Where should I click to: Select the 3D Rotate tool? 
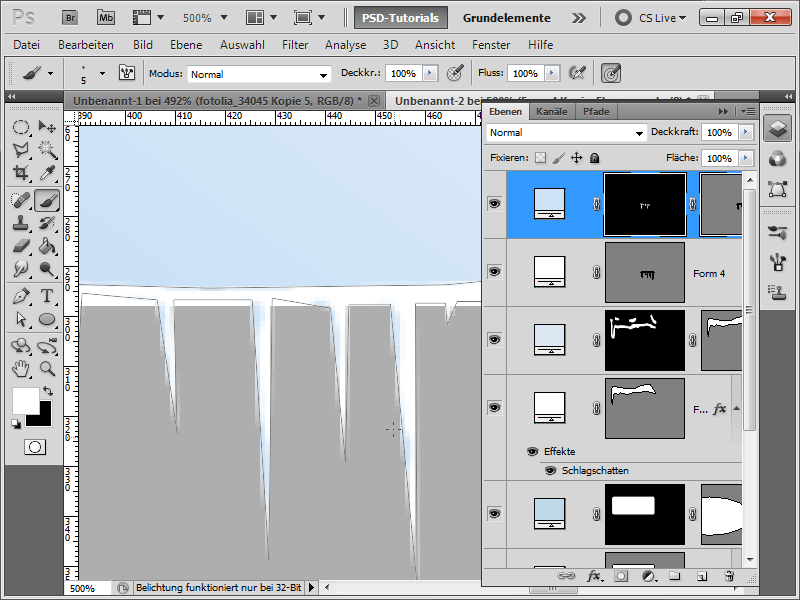click(21, 346)
